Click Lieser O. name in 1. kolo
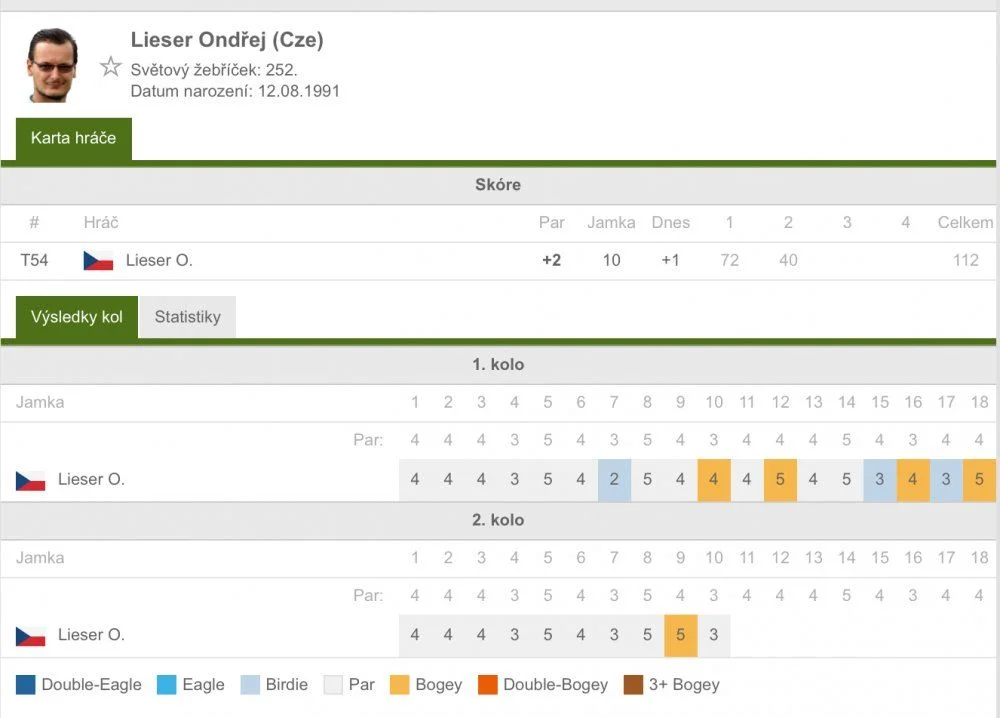 point(91,479)
